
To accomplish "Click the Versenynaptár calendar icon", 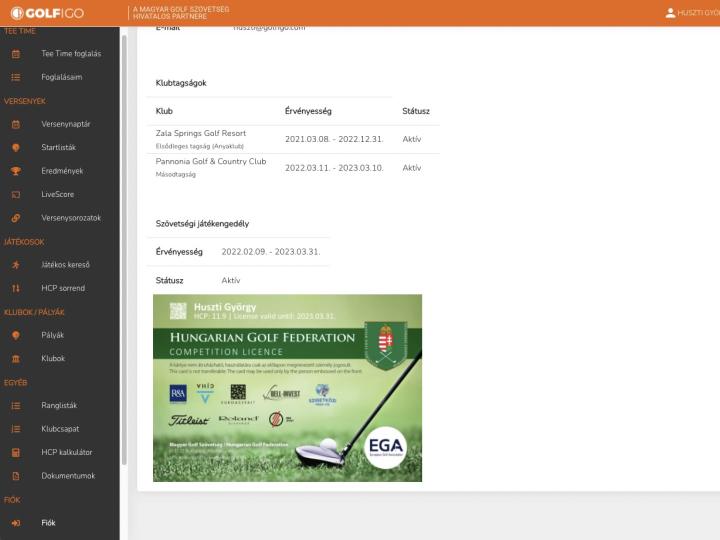I will (x=16, y=124).
